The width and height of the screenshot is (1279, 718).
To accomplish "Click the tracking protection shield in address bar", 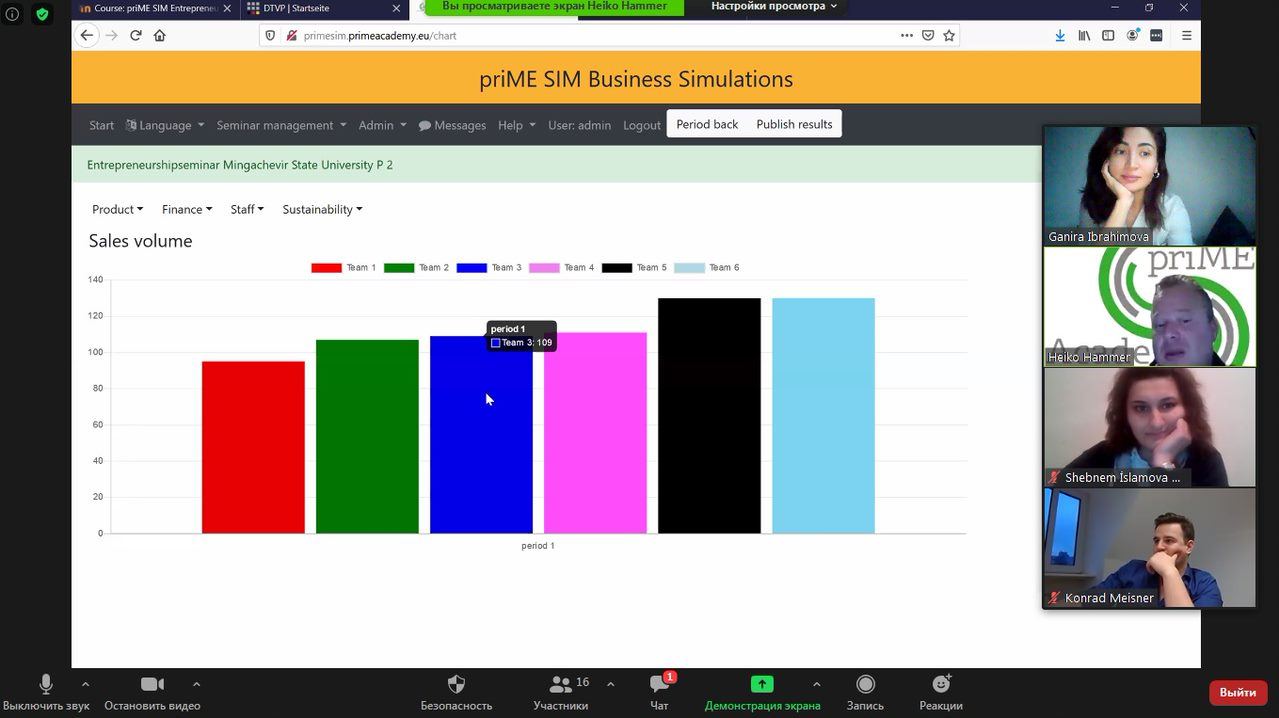I will point(270,35).
